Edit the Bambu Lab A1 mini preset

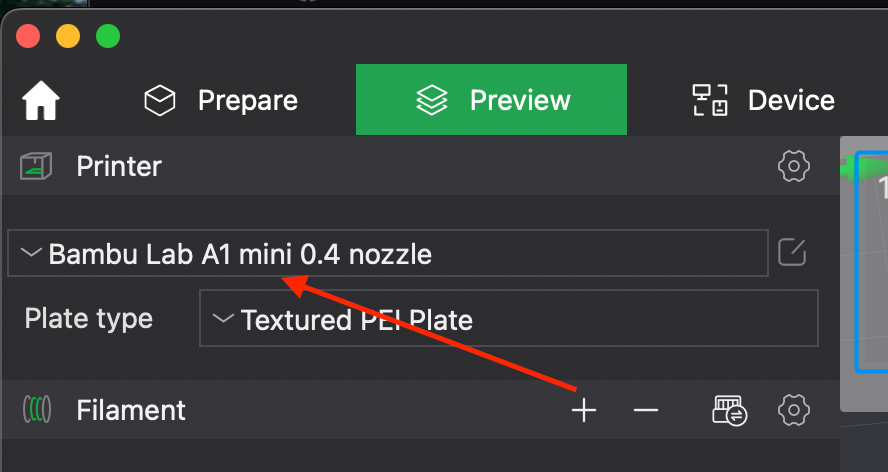tap(792, 254)
